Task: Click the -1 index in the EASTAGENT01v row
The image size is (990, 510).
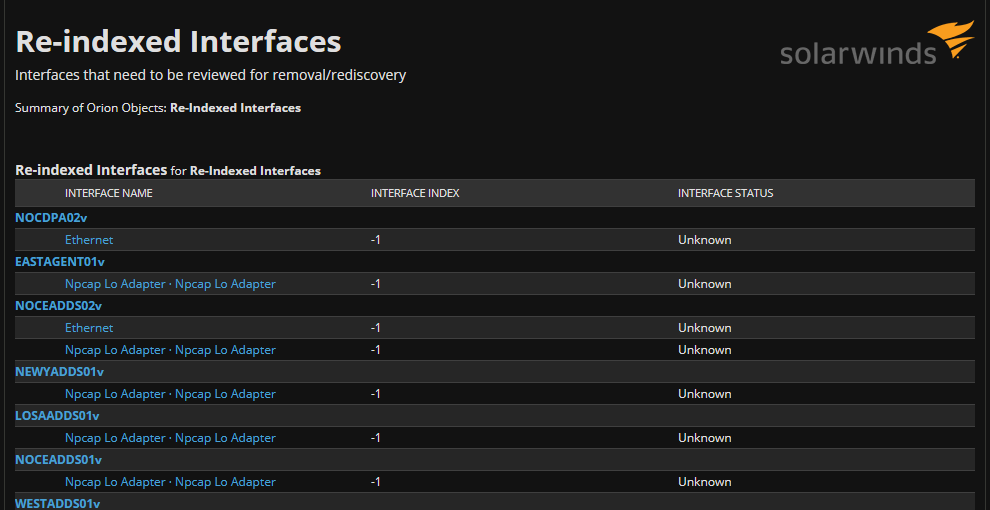Action: [x=376, y=284]
